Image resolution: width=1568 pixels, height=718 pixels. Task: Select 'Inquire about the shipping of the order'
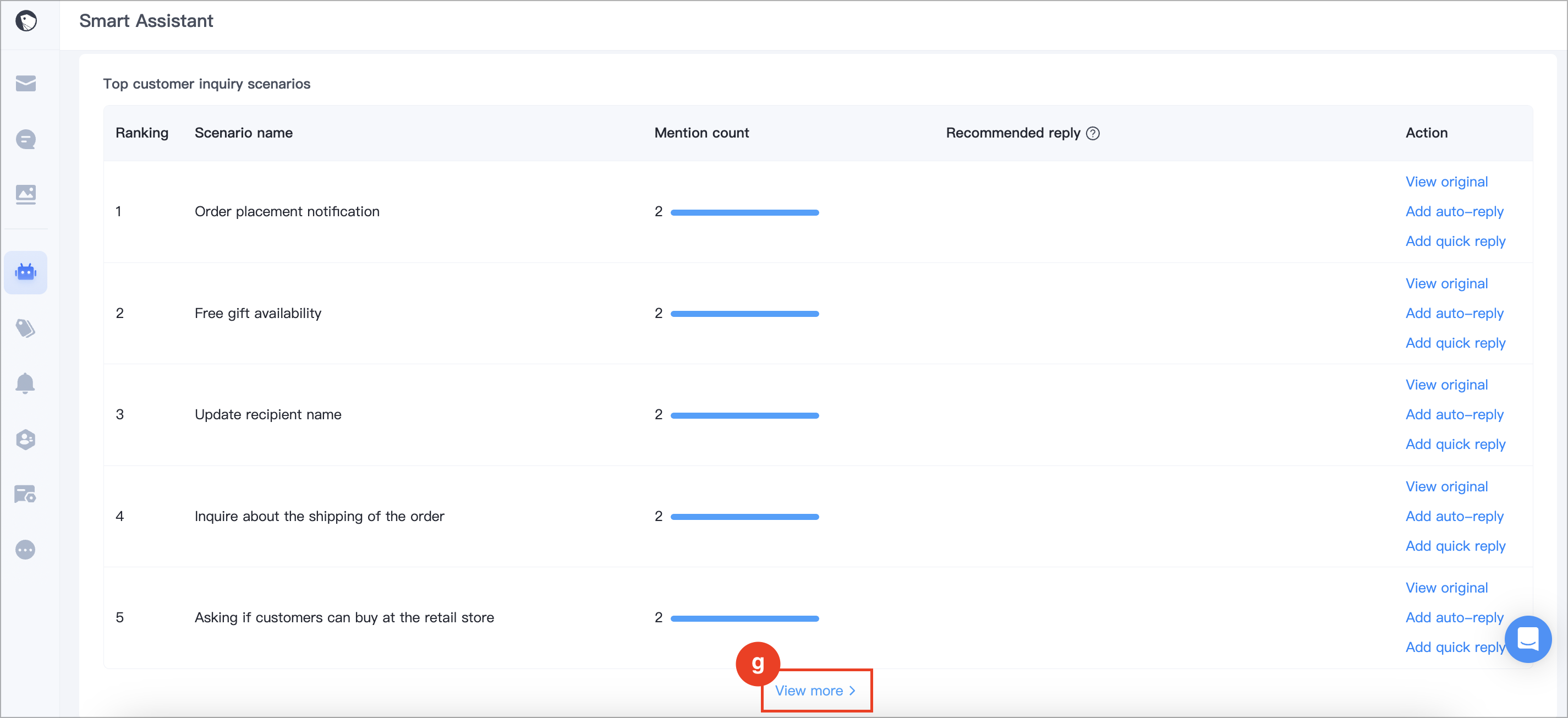[x=320, y=517]
